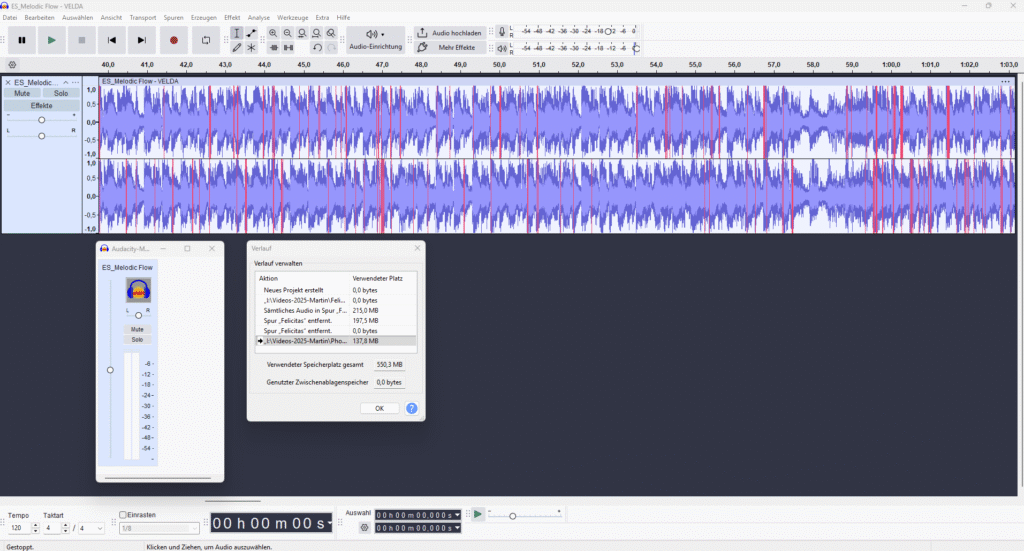Click the Mehr Effekte button
This screenshot has width=1024, height=551.
(x=450, y=47)
